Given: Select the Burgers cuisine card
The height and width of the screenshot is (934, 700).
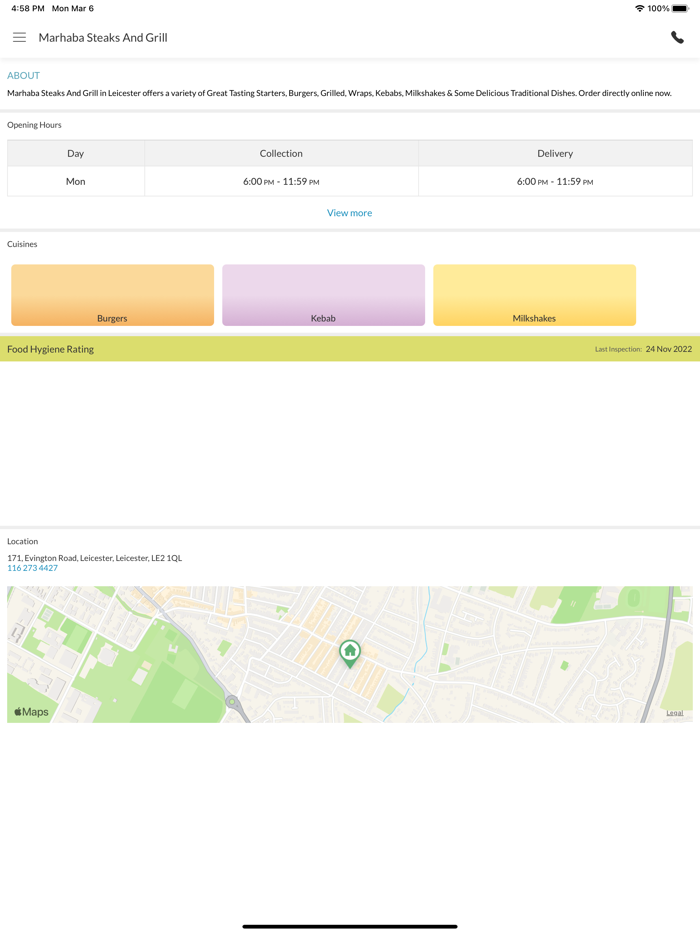Looking at the screenshot, I should (x=113, y=295).
